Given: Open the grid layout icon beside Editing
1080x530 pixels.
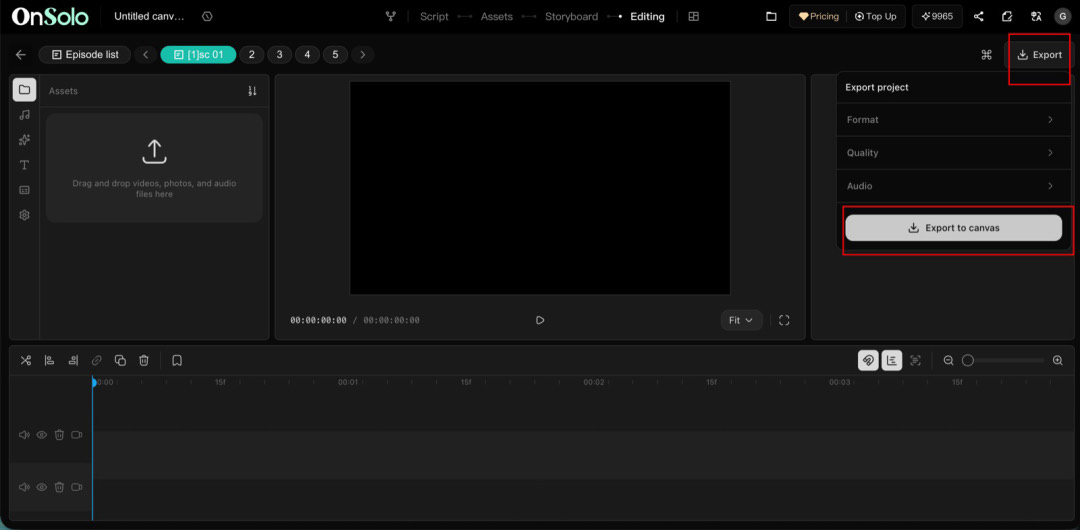Looking at the screenshot, I should [694, 17].
